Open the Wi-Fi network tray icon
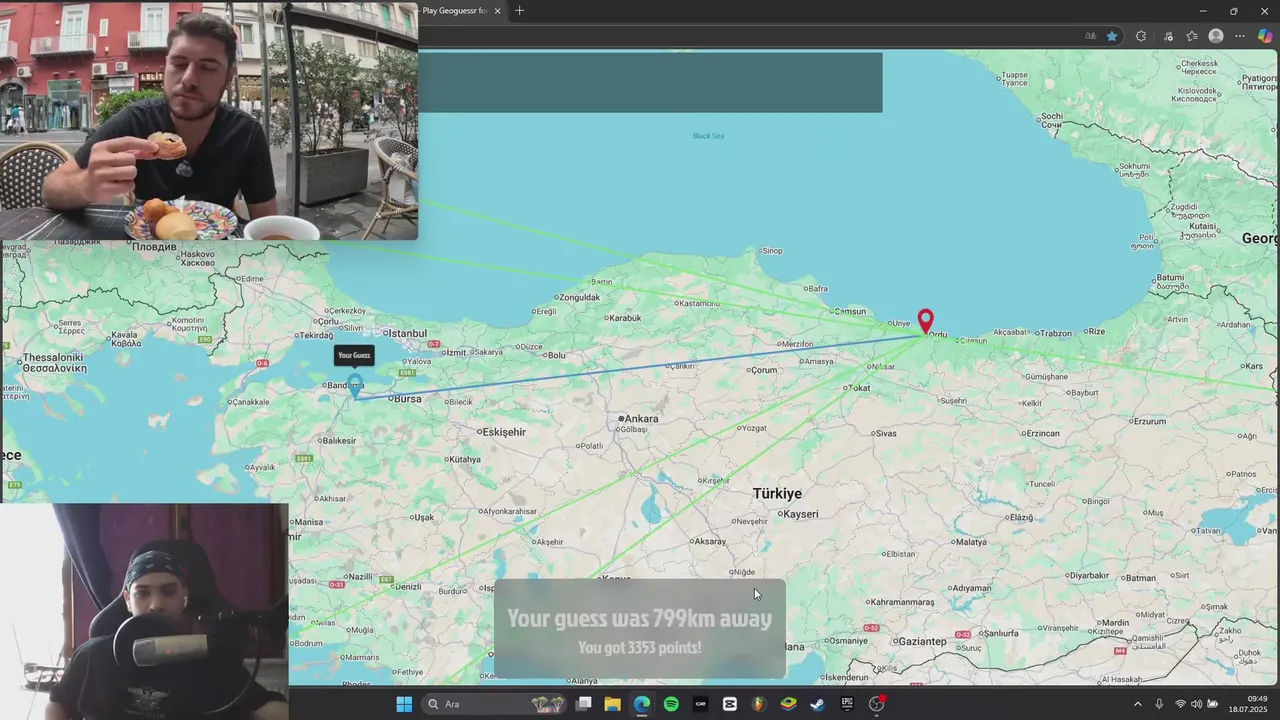 (x=1180, y=704)
